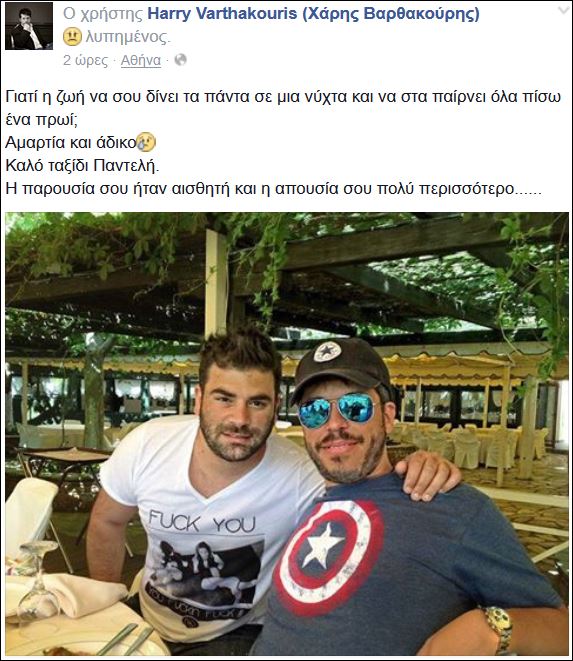Click the public globe privacy icon
573x661 pixels.
(x=180, y=60)
